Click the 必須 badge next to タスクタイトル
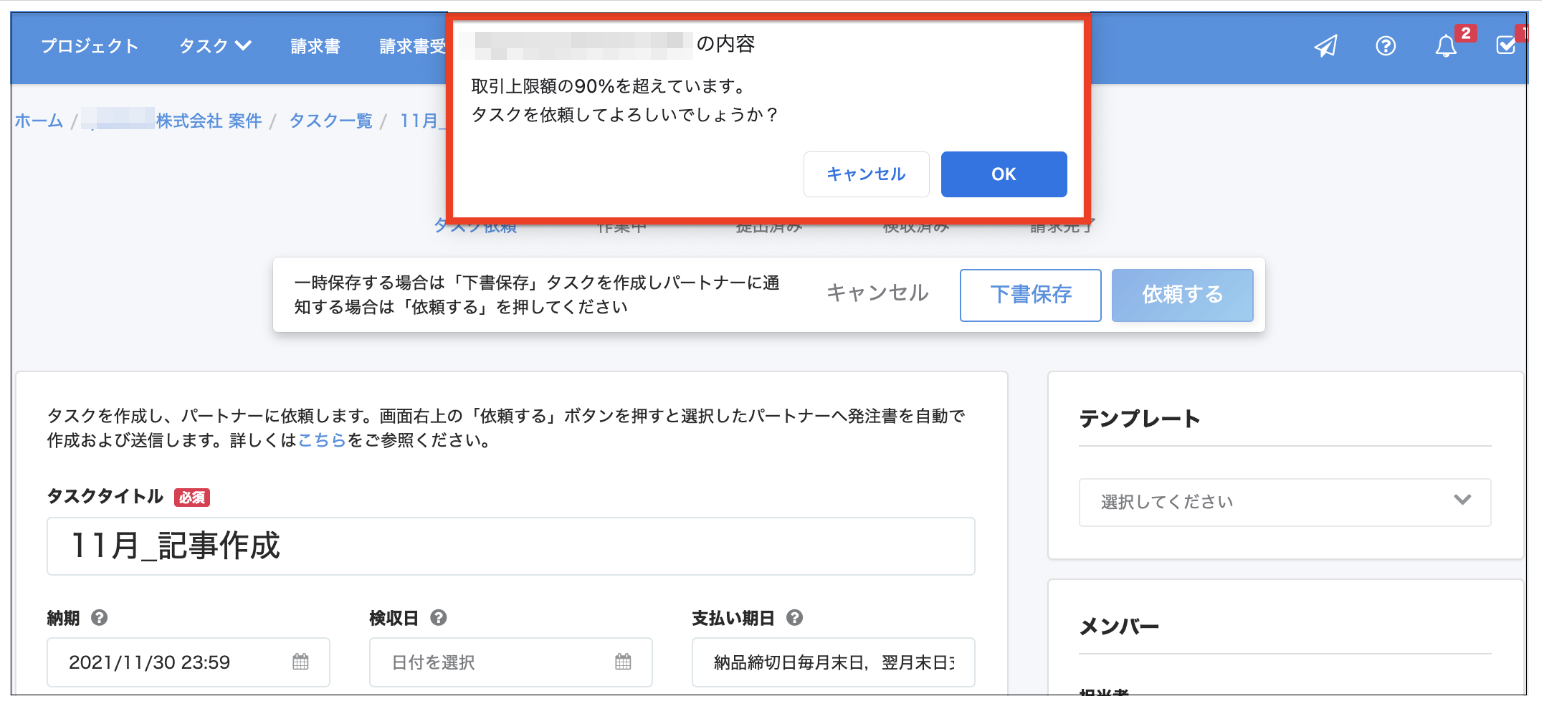The height and width of the screenshot is (709, 1542). point(192,497)
